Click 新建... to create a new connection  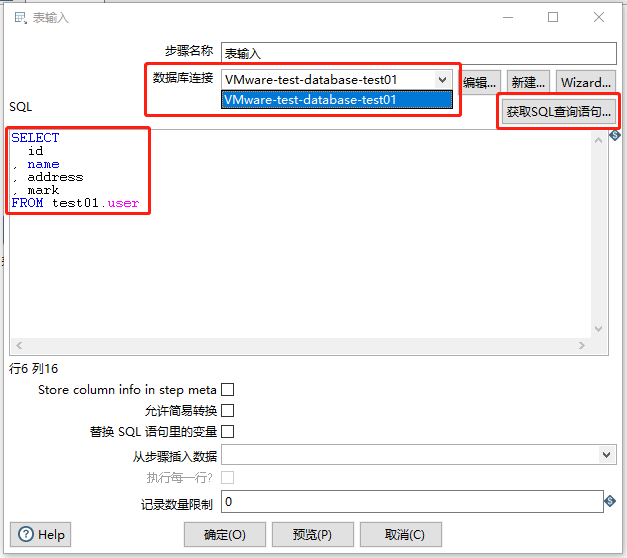528,83
